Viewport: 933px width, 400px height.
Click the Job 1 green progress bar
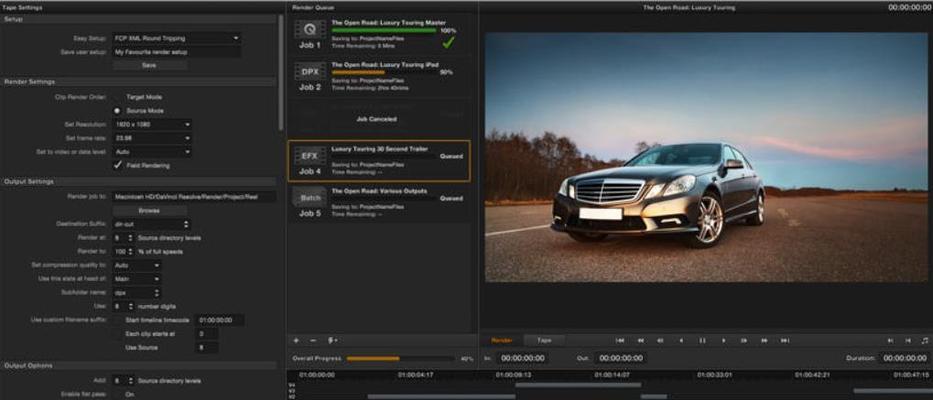pos(384,30)
